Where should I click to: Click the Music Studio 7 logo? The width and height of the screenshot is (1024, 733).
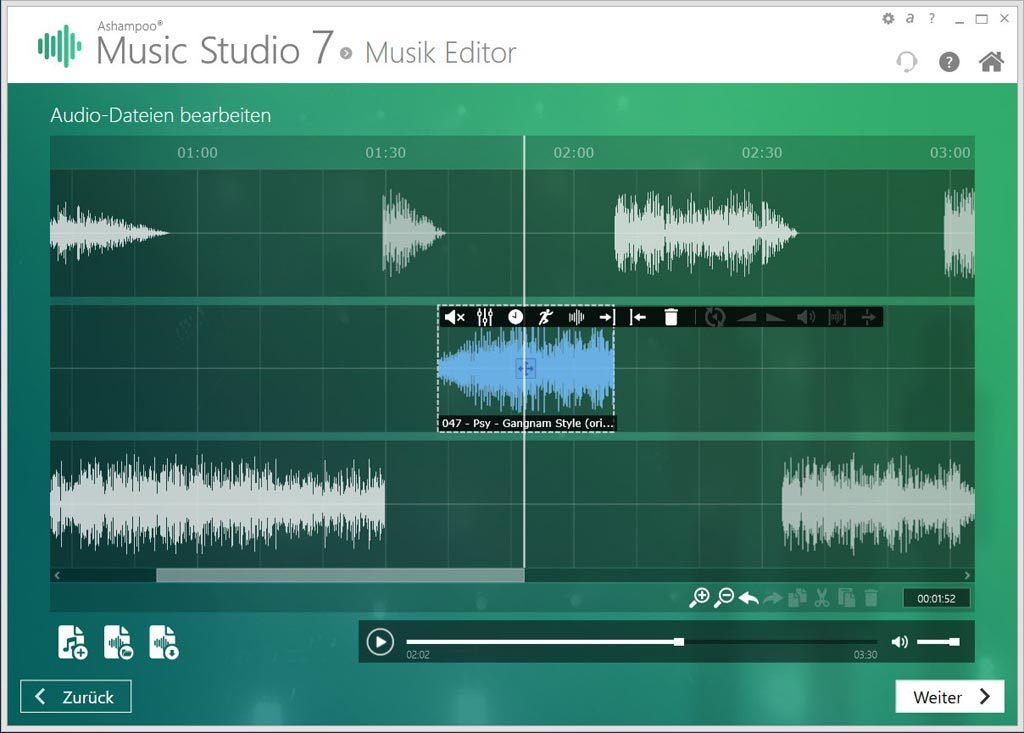(59, 46)
